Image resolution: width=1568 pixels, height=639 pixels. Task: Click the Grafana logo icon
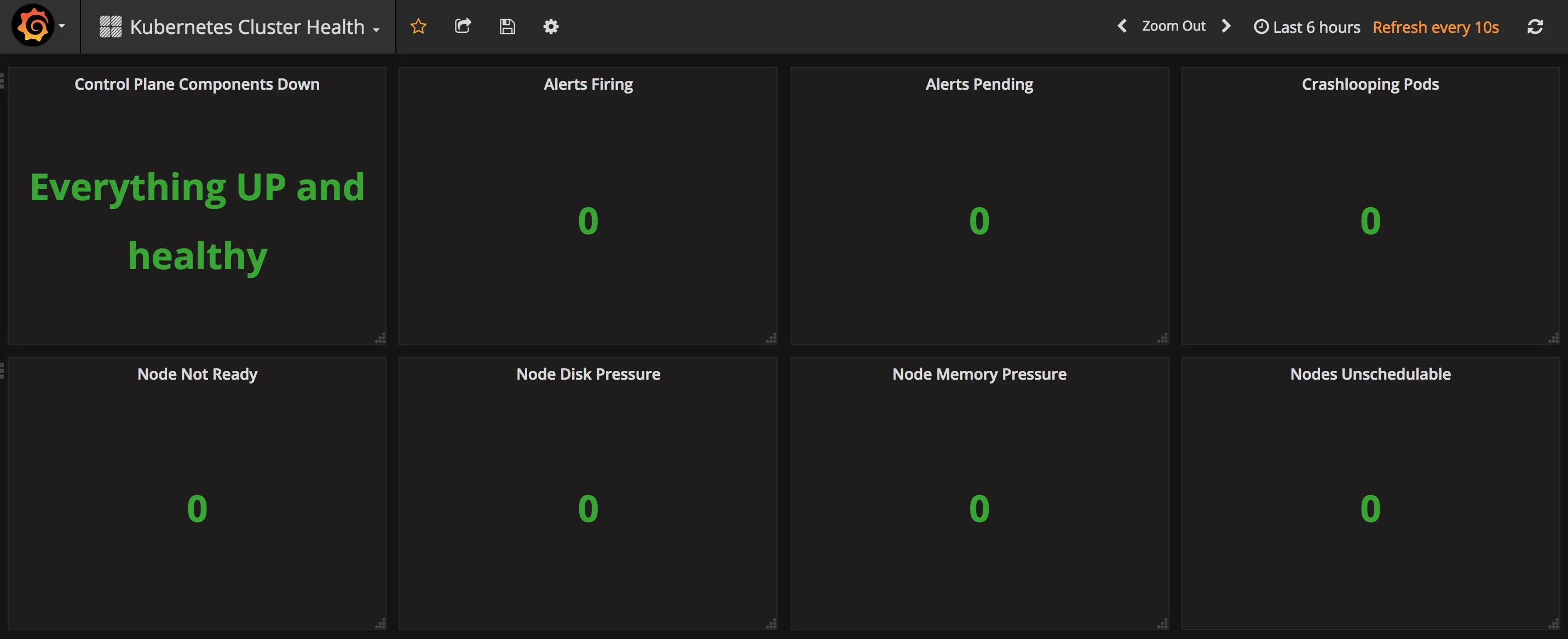point(33,26)
